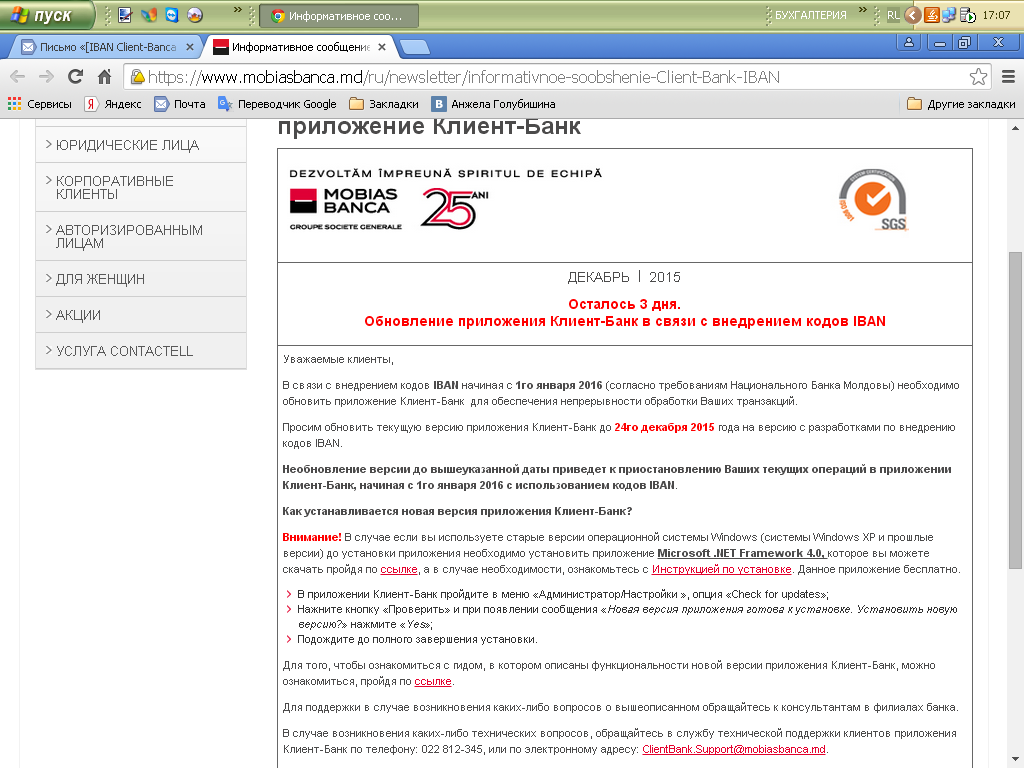Open the Другие закладки folder
Screen dimensions: 1024x768
(961, 104)
